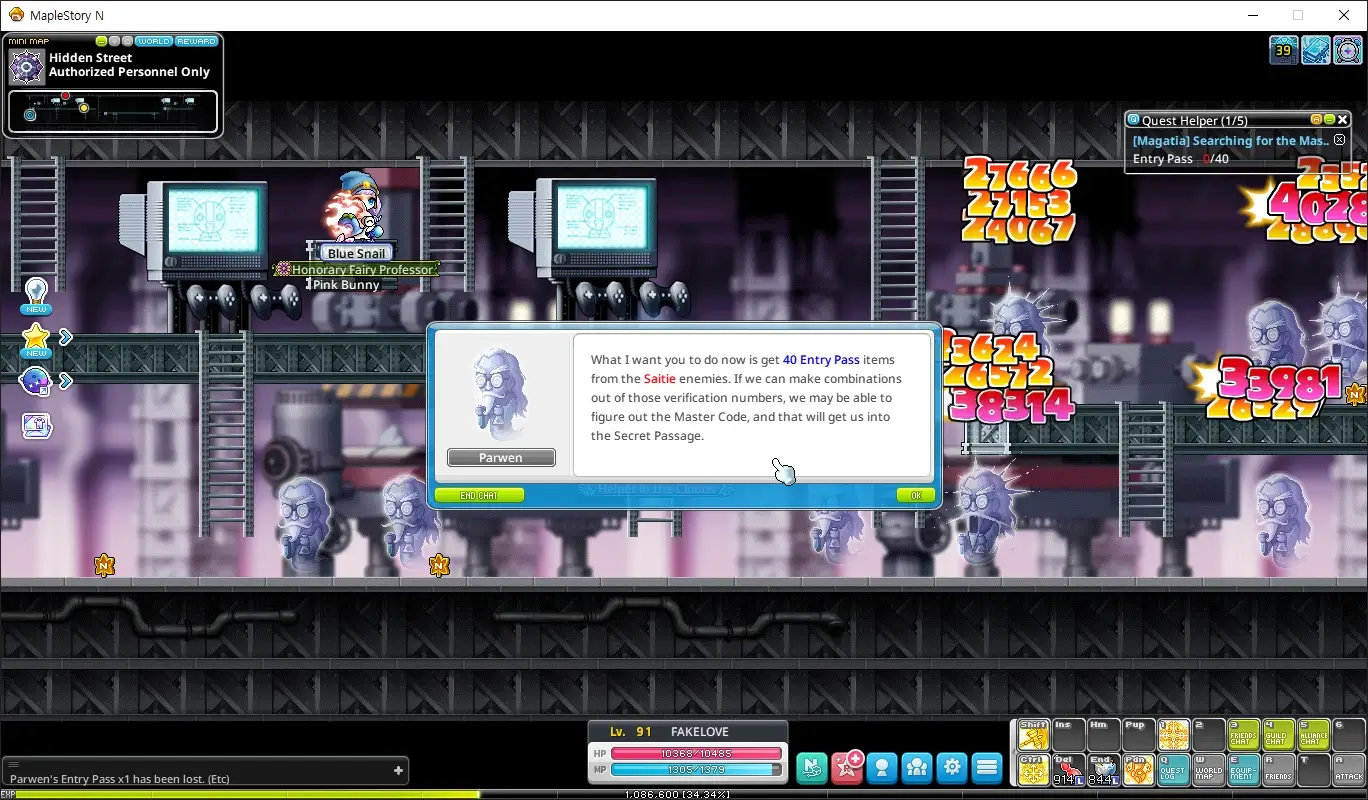1368x800 pixels.
Task: Minimize the mini map panel
Action: [x=102, y=41]
